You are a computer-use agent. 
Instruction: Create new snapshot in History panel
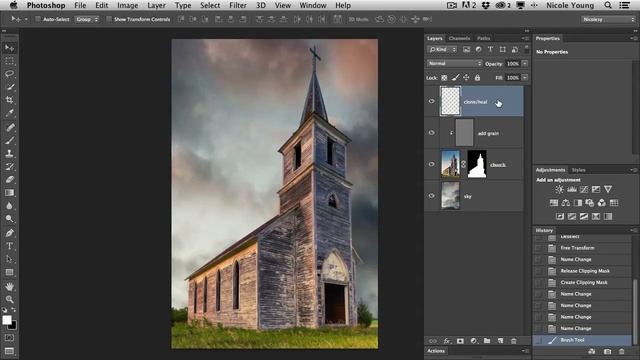pos(608,351)
